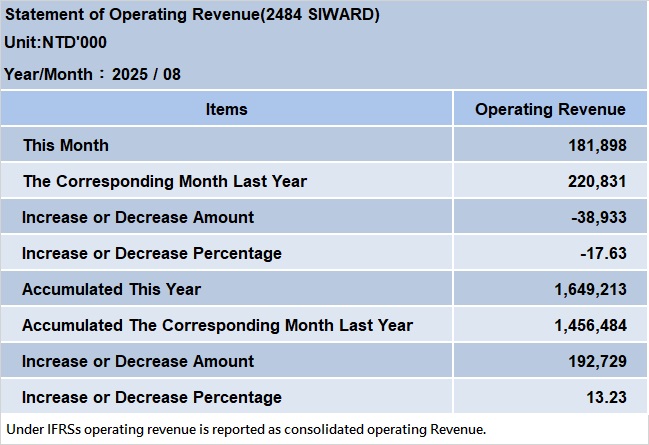Select Accumulated The Corresponding Month Last Year

click(x=217, y=325)
